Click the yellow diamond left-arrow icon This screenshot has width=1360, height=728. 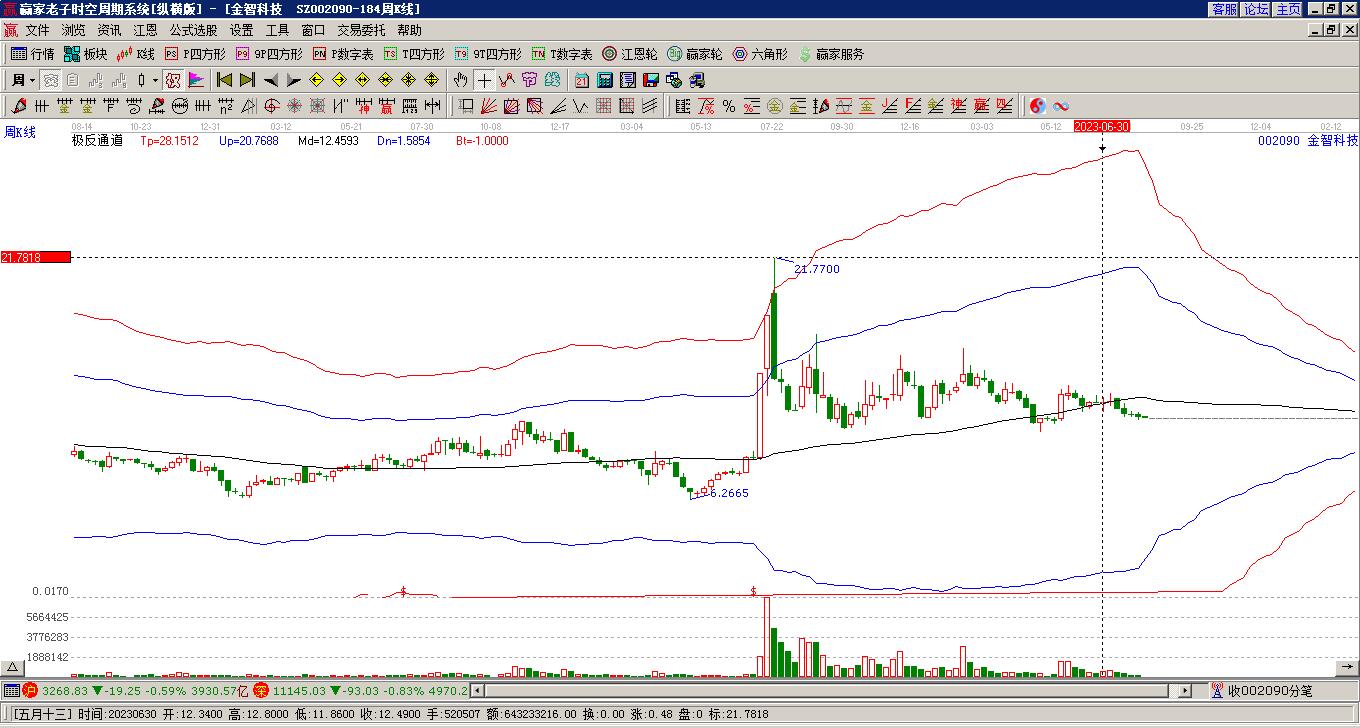317,80
